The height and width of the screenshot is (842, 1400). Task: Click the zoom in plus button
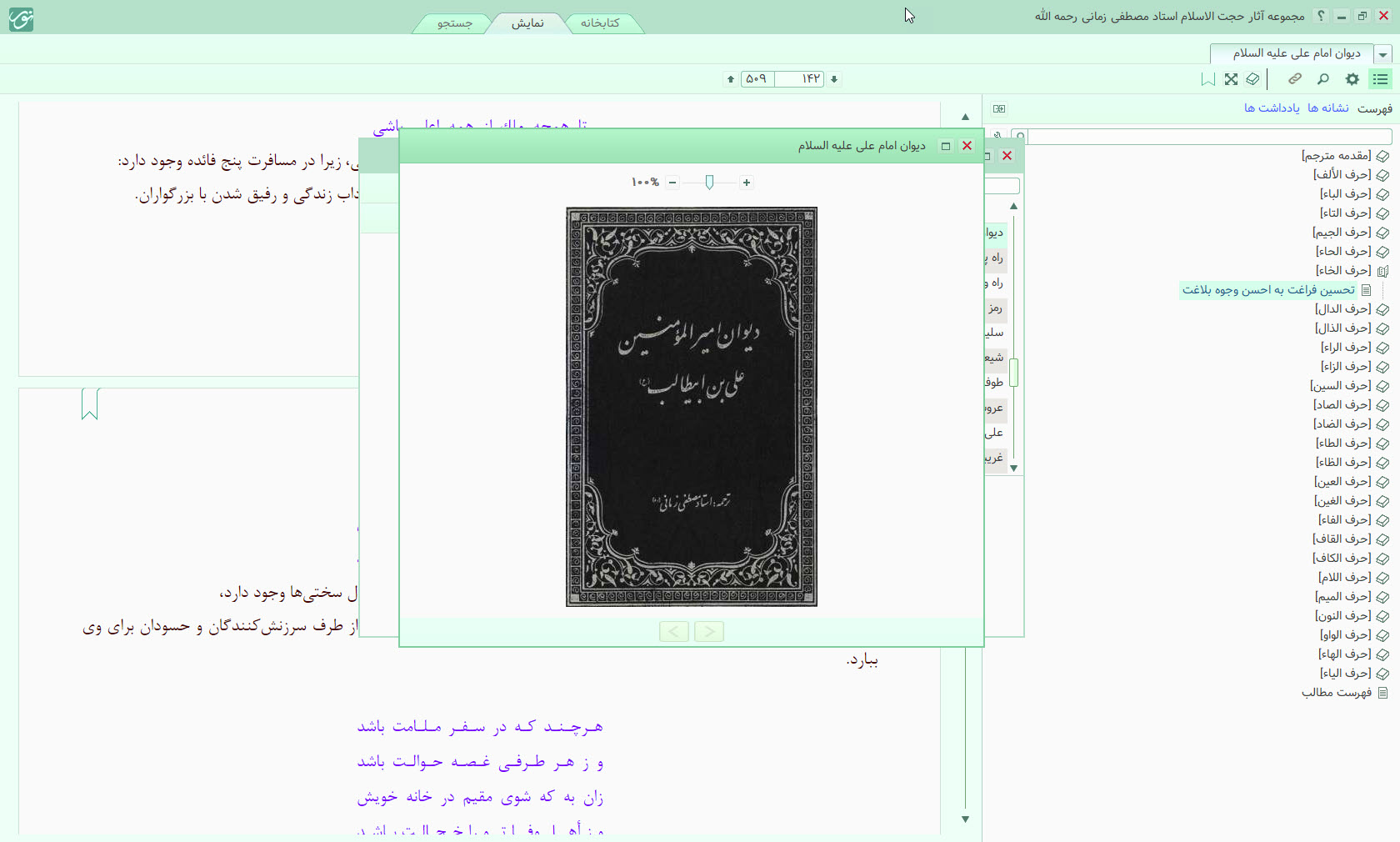747,183
